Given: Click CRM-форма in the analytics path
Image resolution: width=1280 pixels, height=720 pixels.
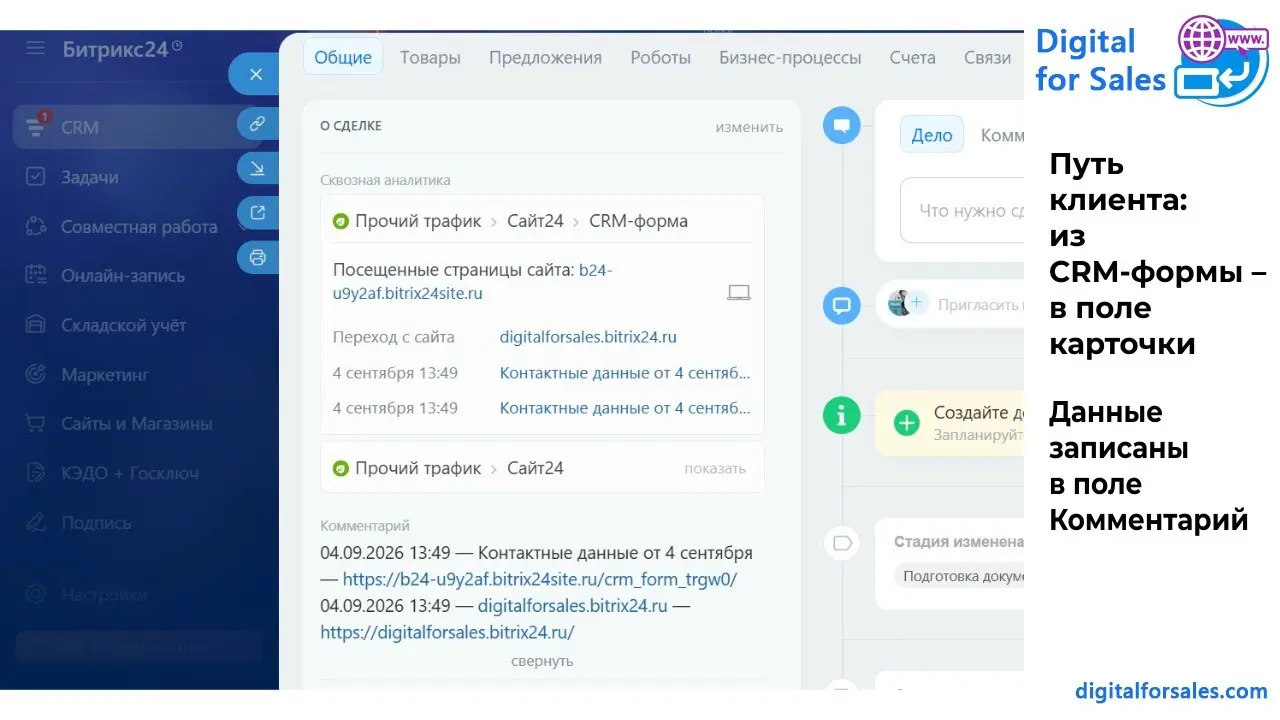Looking at the screenshot, I should [x=638, y=221].
